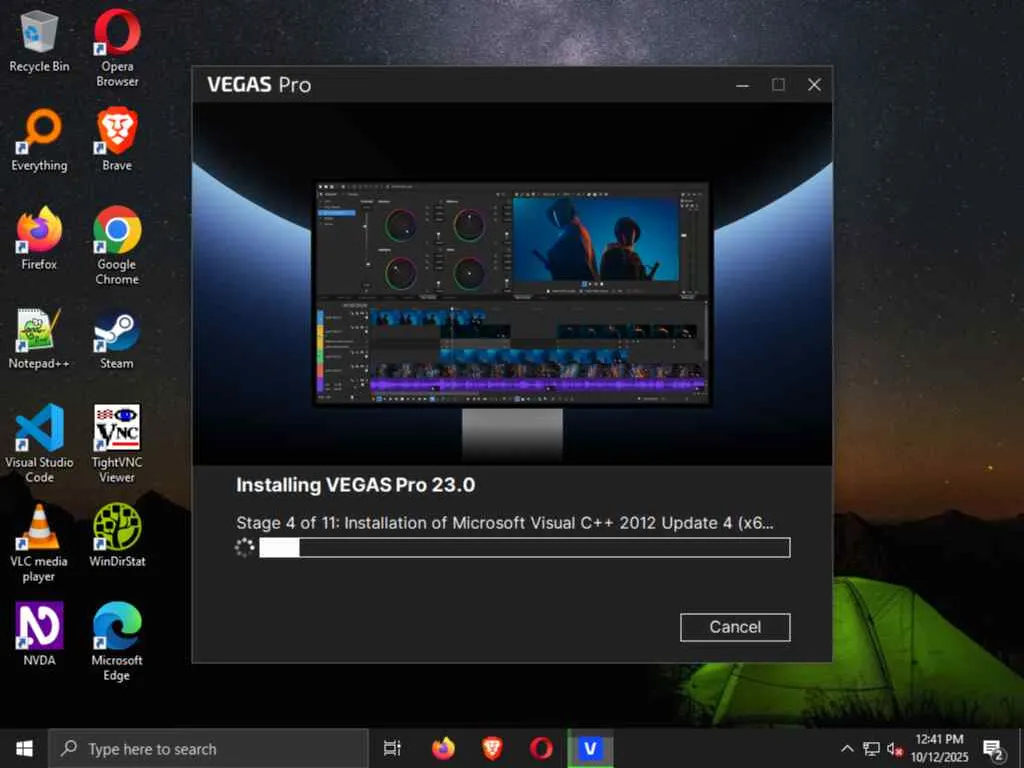Open the Windows Start menu
Viewport: 1024px width, 768px height.
(24, 748)
